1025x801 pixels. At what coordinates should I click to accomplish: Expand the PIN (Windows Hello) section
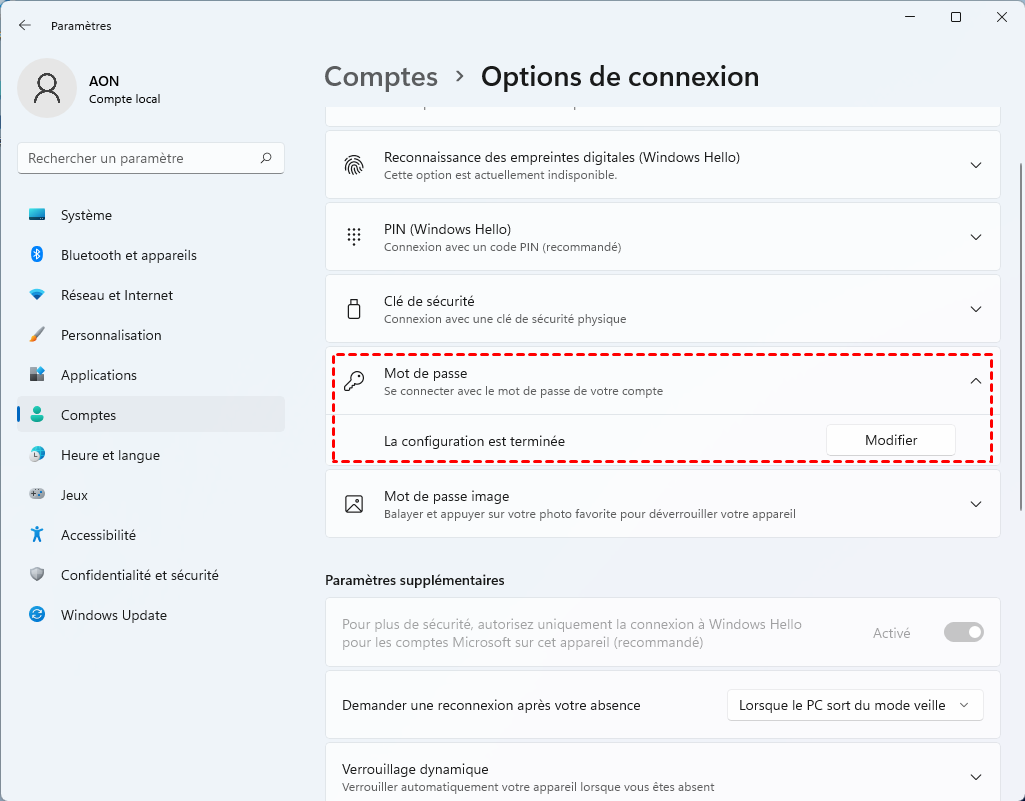click(x=976, y=237)
